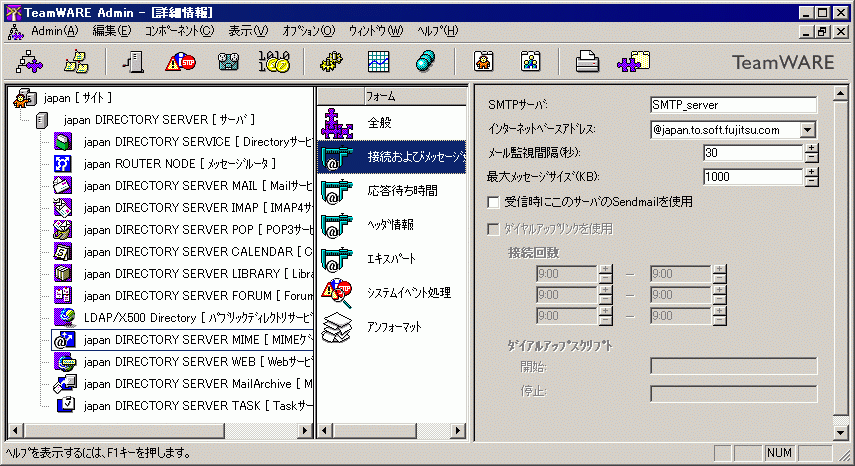Open the コンポーネント(C) menu
Screen dimensions: 855x466
point(179,31)
